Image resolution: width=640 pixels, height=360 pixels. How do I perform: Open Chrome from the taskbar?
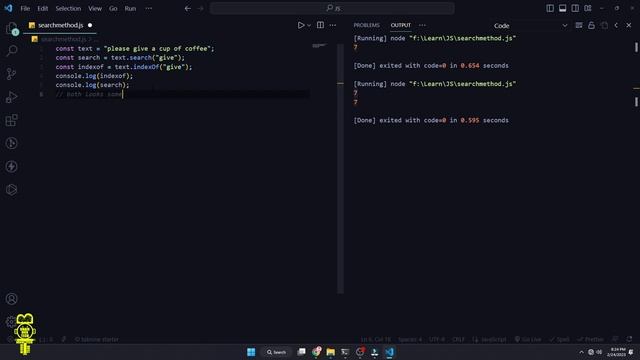coord(316,352)
